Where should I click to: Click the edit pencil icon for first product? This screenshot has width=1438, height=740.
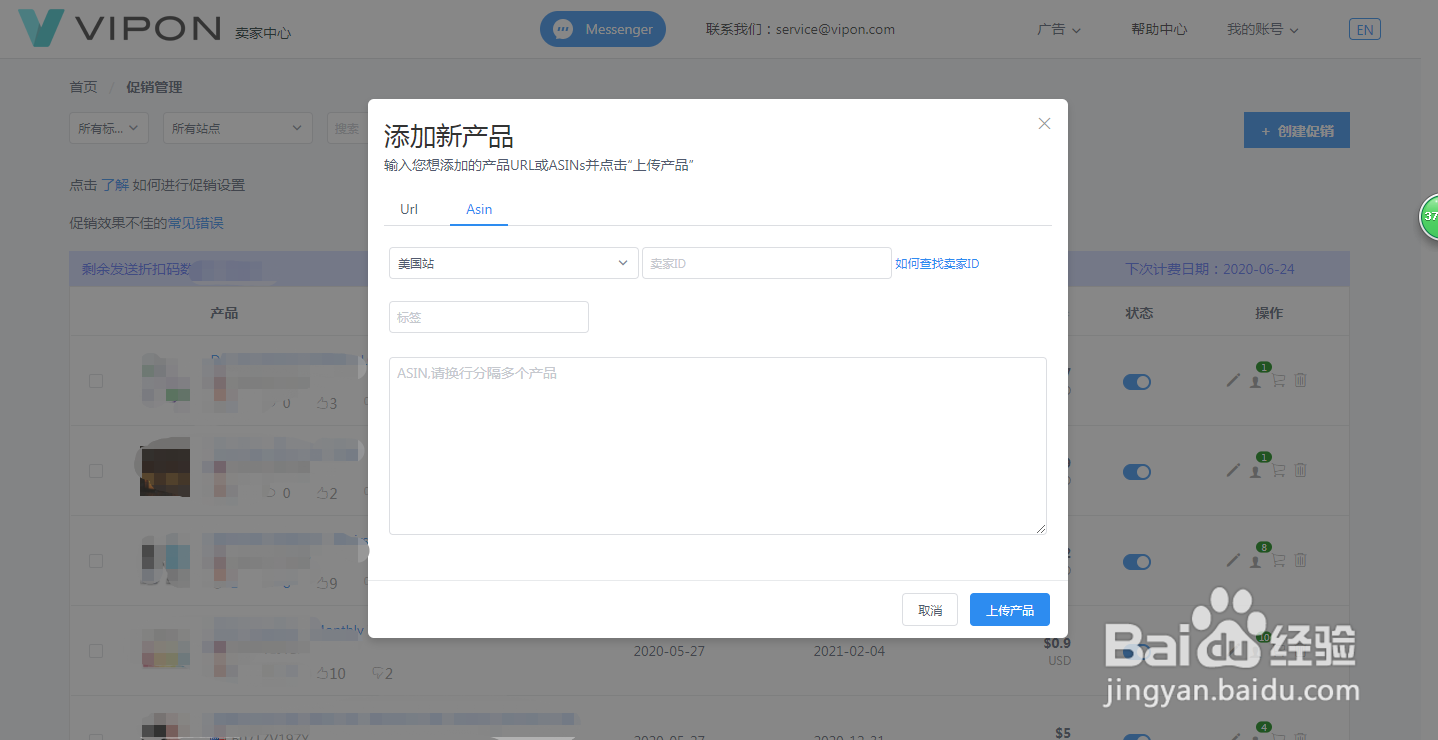coord(1232,380)
